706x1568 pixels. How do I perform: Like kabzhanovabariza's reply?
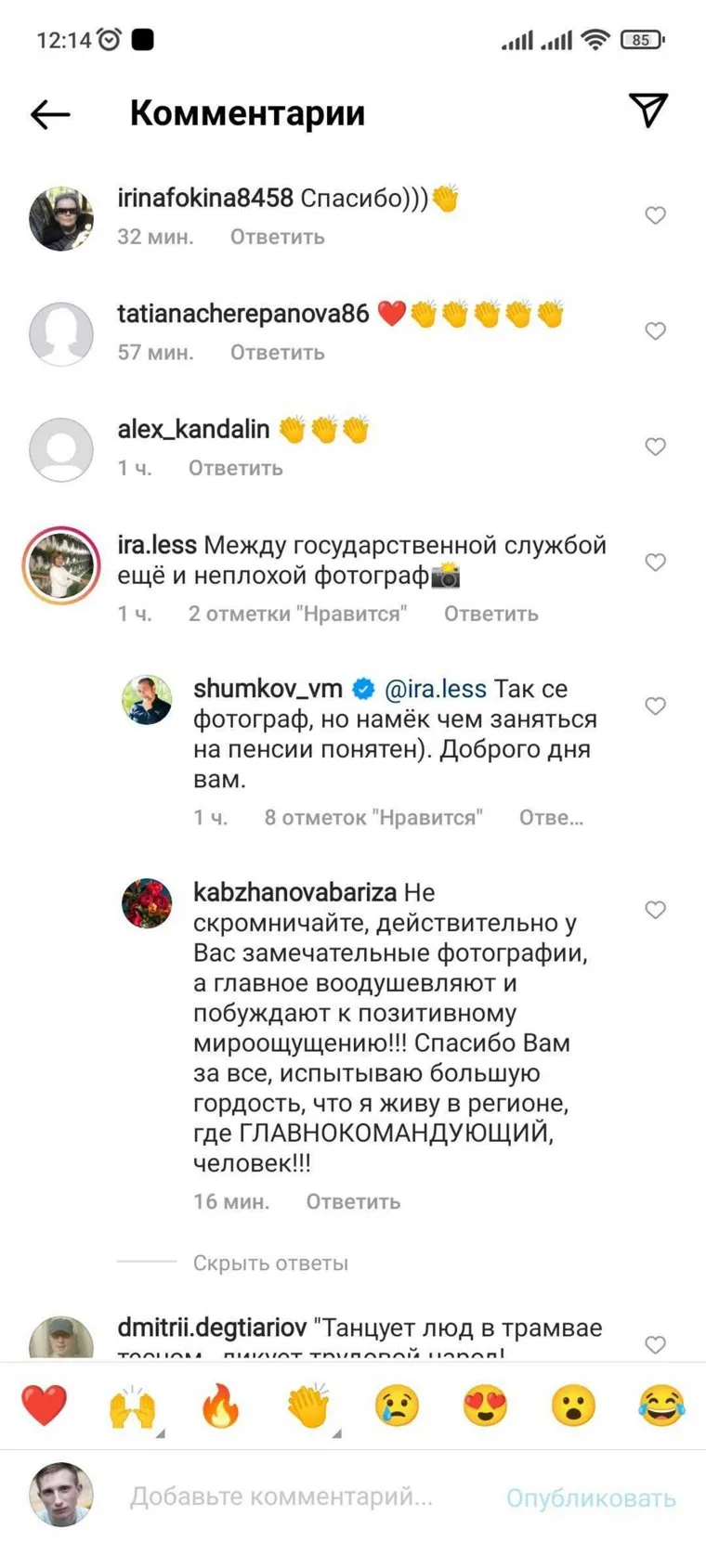655,910
